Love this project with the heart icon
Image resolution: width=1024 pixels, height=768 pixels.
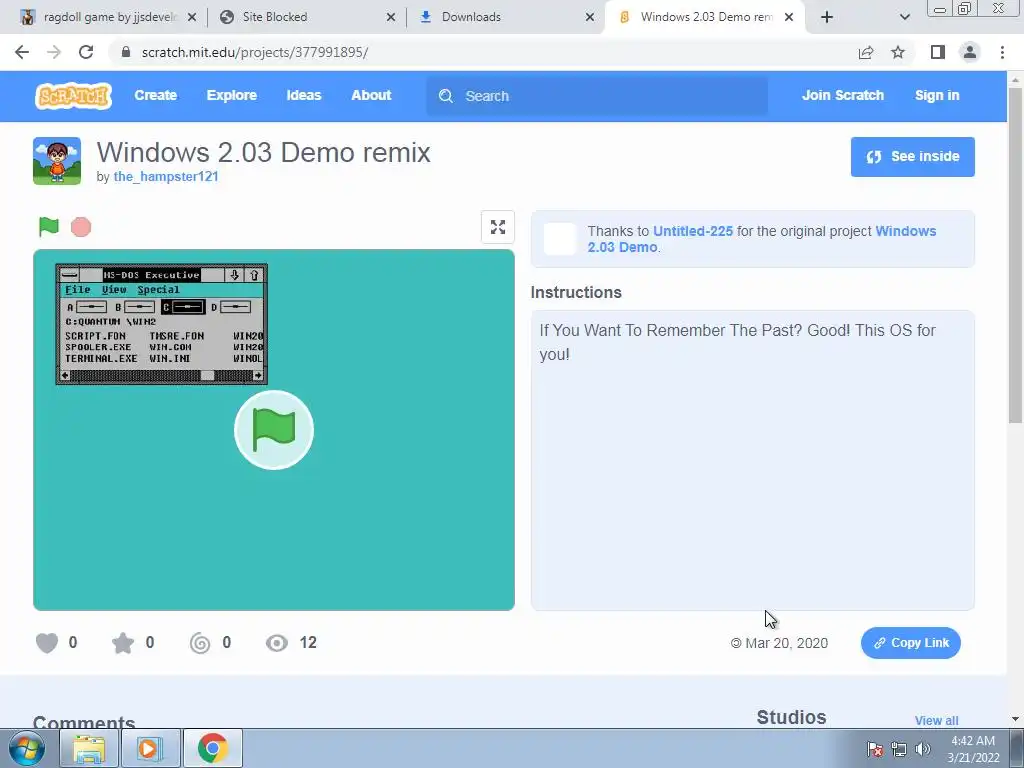coord(47,643)
